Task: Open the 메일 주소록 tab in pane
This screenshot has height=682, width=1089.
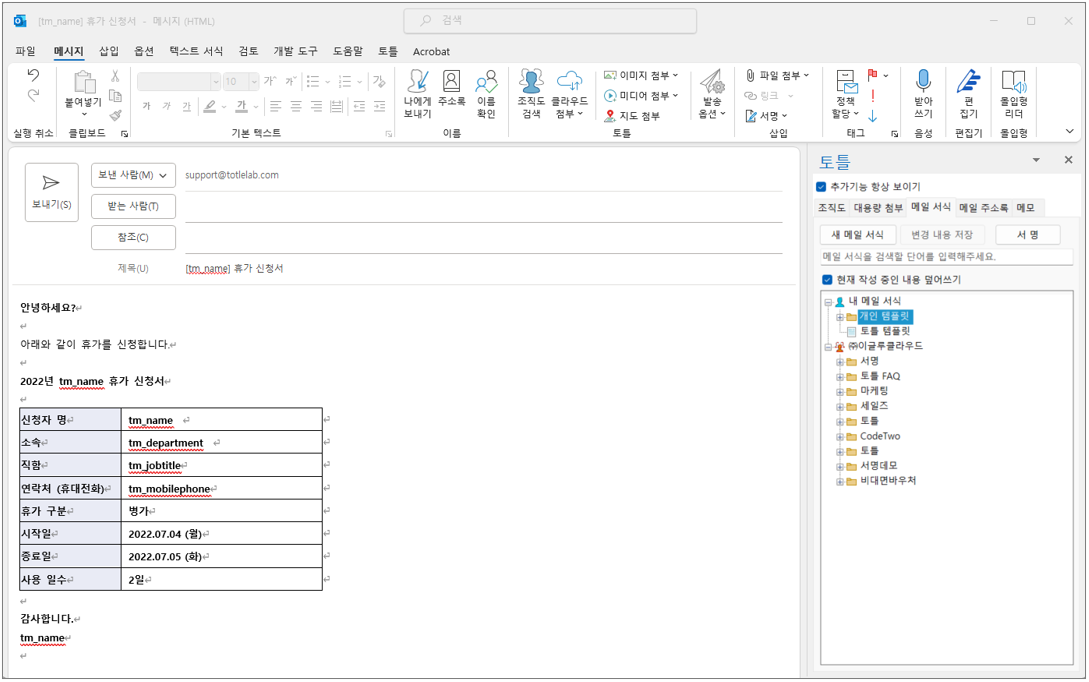Action: [x=983, y=208]
